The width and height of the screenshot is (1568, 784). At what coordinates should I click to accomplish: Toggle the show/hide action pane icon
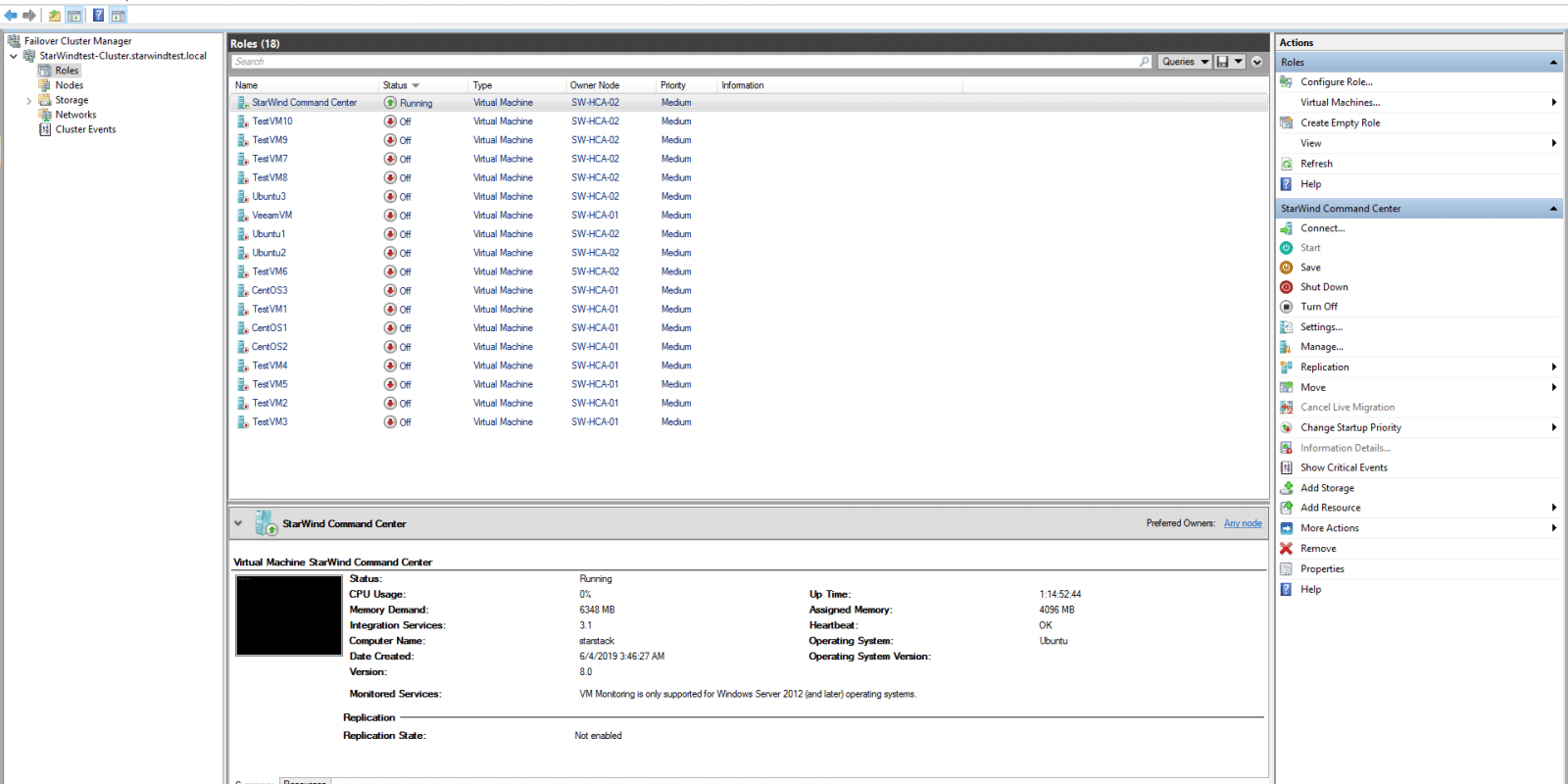118,16
